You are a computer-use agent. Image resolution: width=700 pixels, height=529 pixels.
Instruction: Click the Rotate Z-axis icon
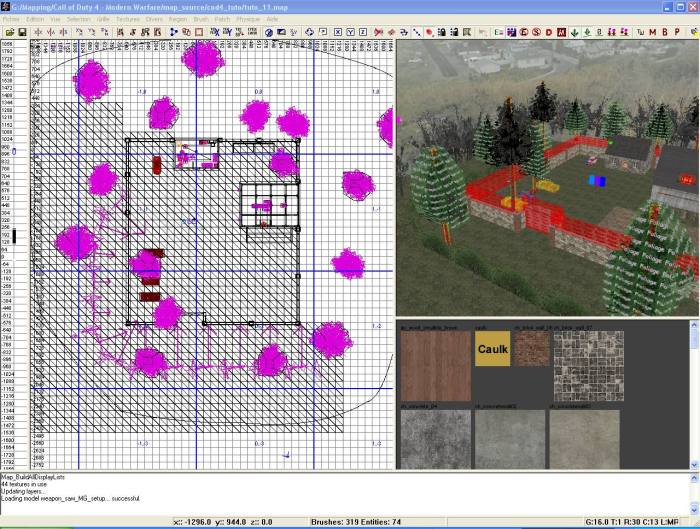pyautogui.click(x=104, y=32)
